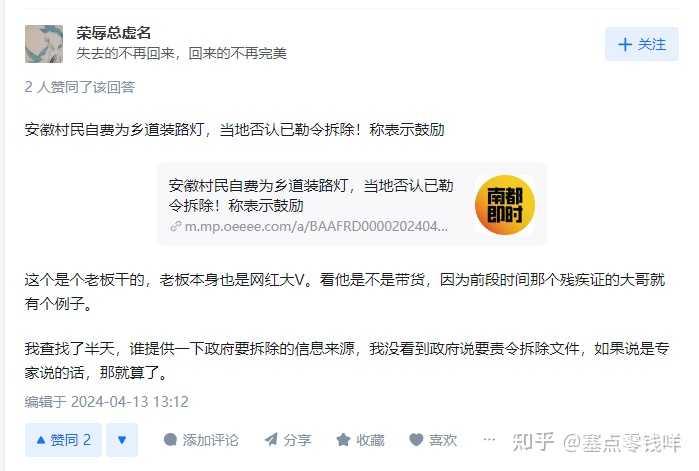Viewport: 699px width, 471px height.
Task: Click the paper plane share icon
Action: (x=271, y=440)
